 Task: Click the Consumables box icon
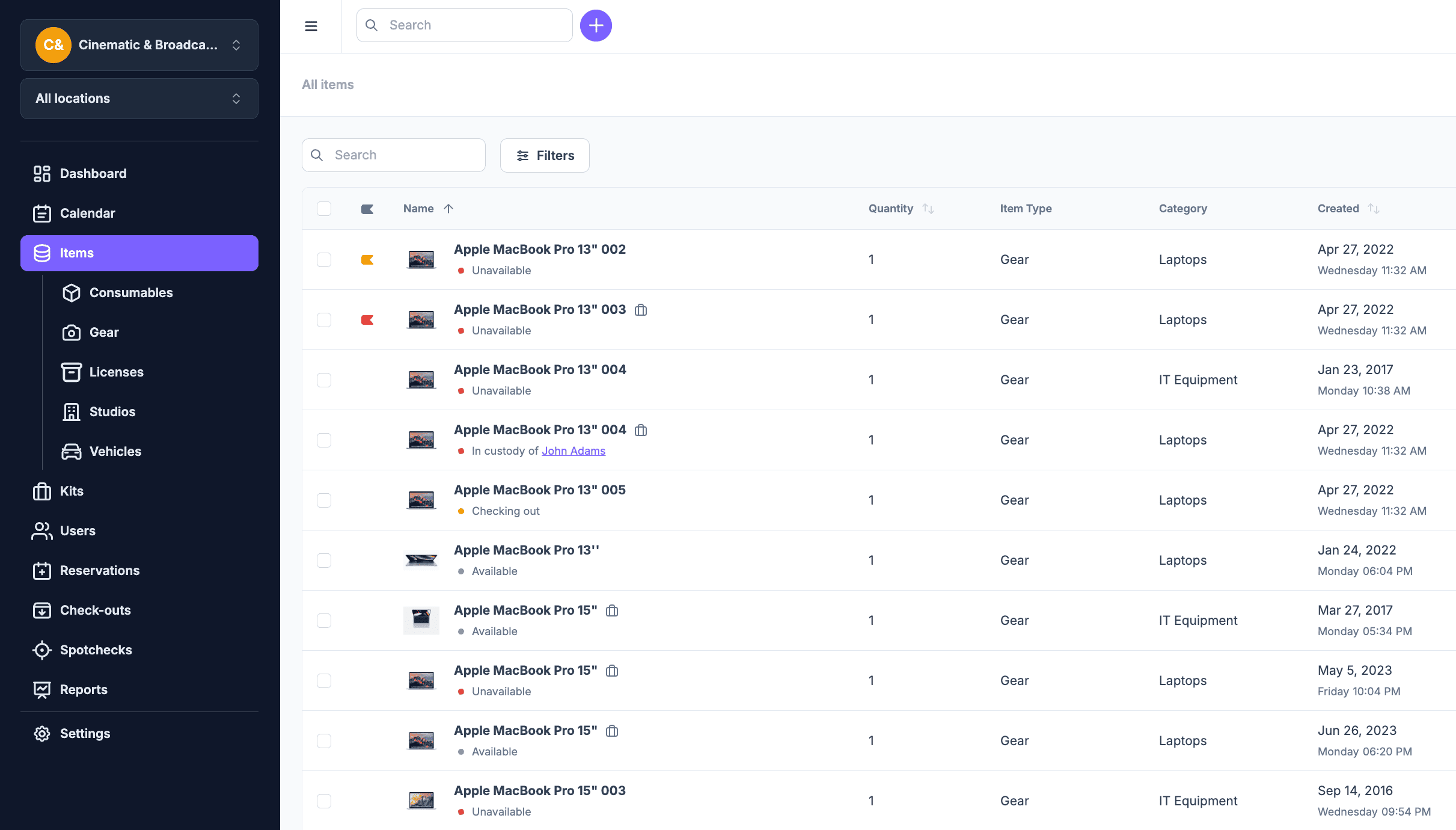72,293
